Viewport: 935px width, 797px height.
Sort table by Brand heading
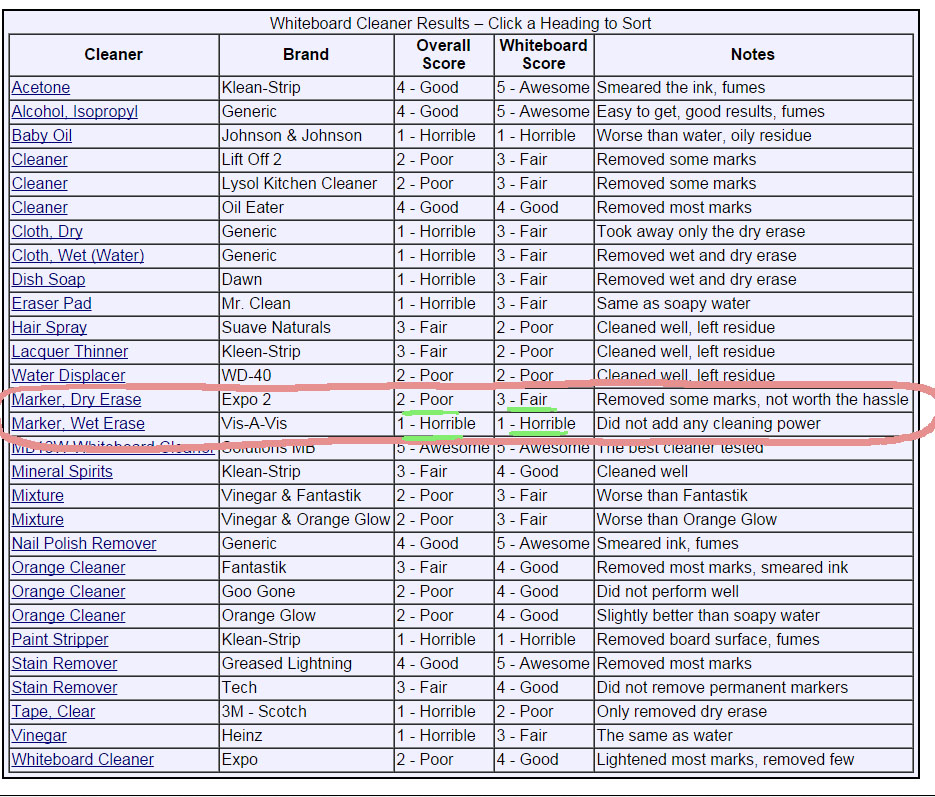[x=305, y=54]
